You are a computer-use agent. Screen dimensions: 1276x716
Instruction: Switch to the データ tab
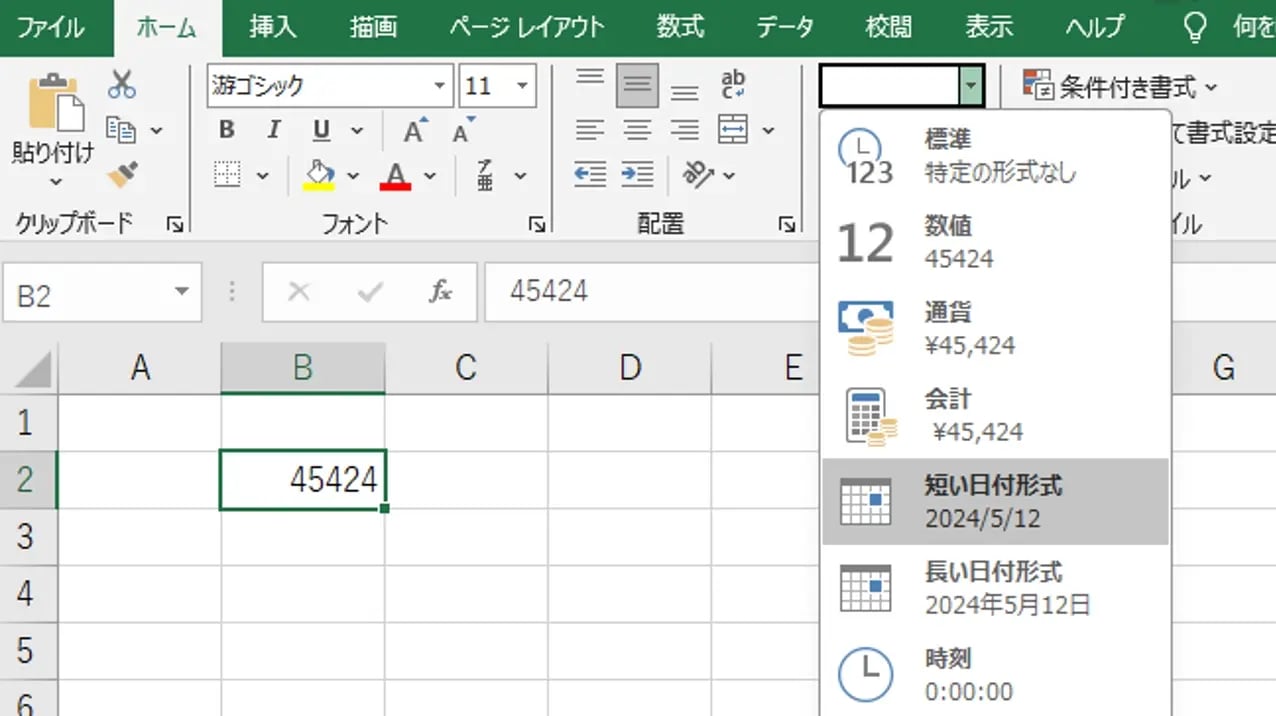784,28
